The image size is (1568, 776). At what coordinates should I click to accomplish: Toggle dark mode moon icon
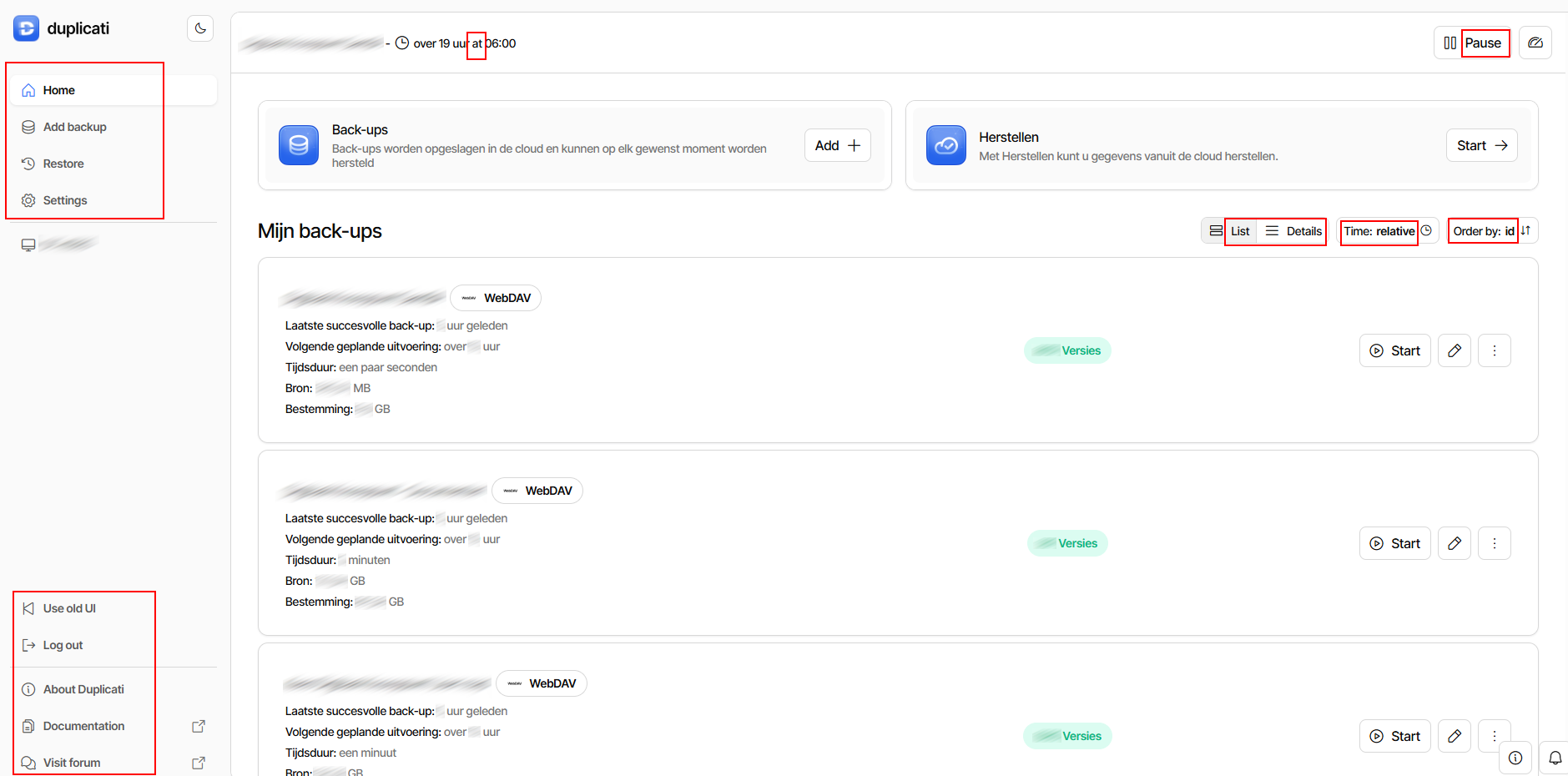[200, 28]
